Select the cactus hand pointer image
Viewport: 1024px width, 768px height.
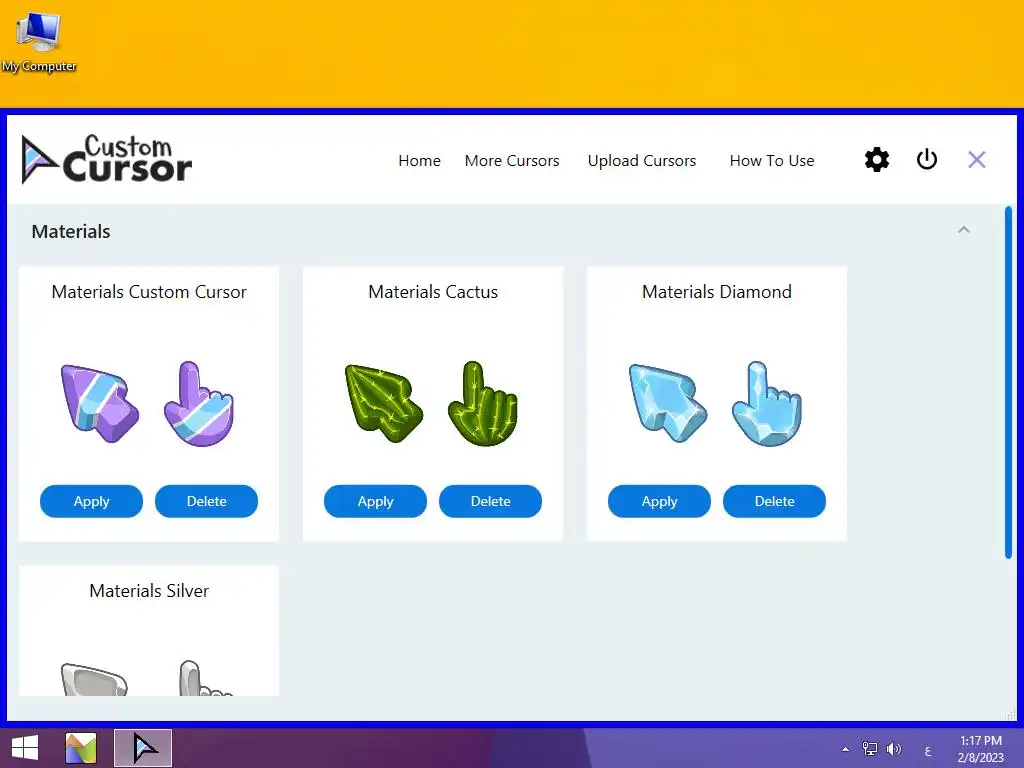(483, 404)
